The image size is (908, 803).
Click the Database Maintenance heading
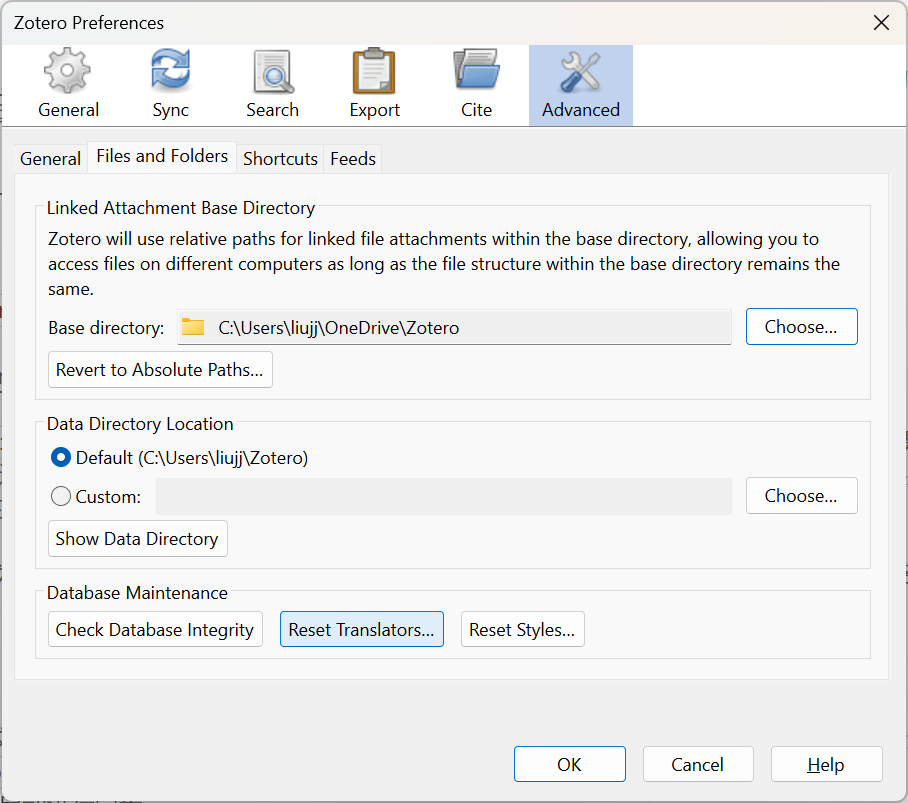click(137, 593)
